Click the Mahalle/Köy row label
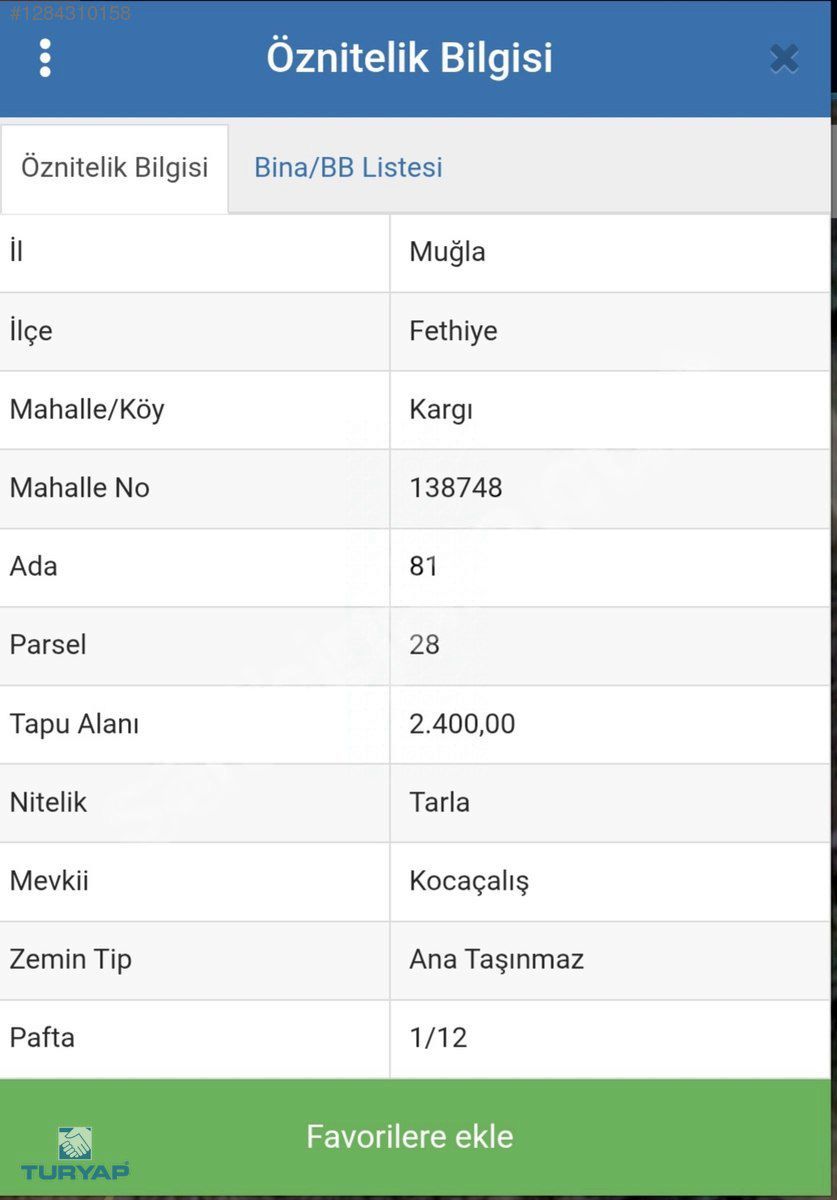 tap(87, 410)
